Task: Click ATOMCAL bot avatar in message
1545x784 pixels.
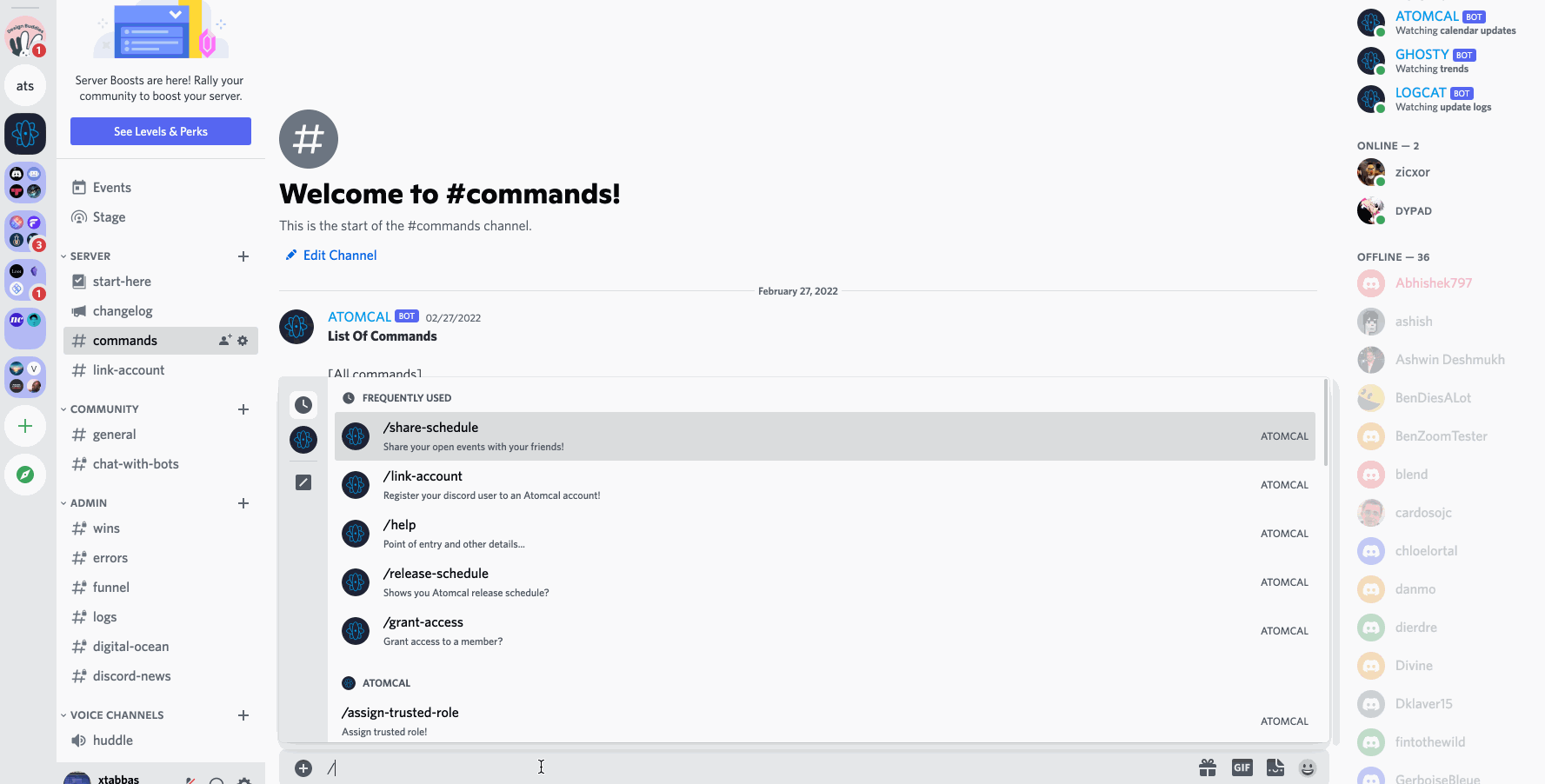Action: click(296, 327)
